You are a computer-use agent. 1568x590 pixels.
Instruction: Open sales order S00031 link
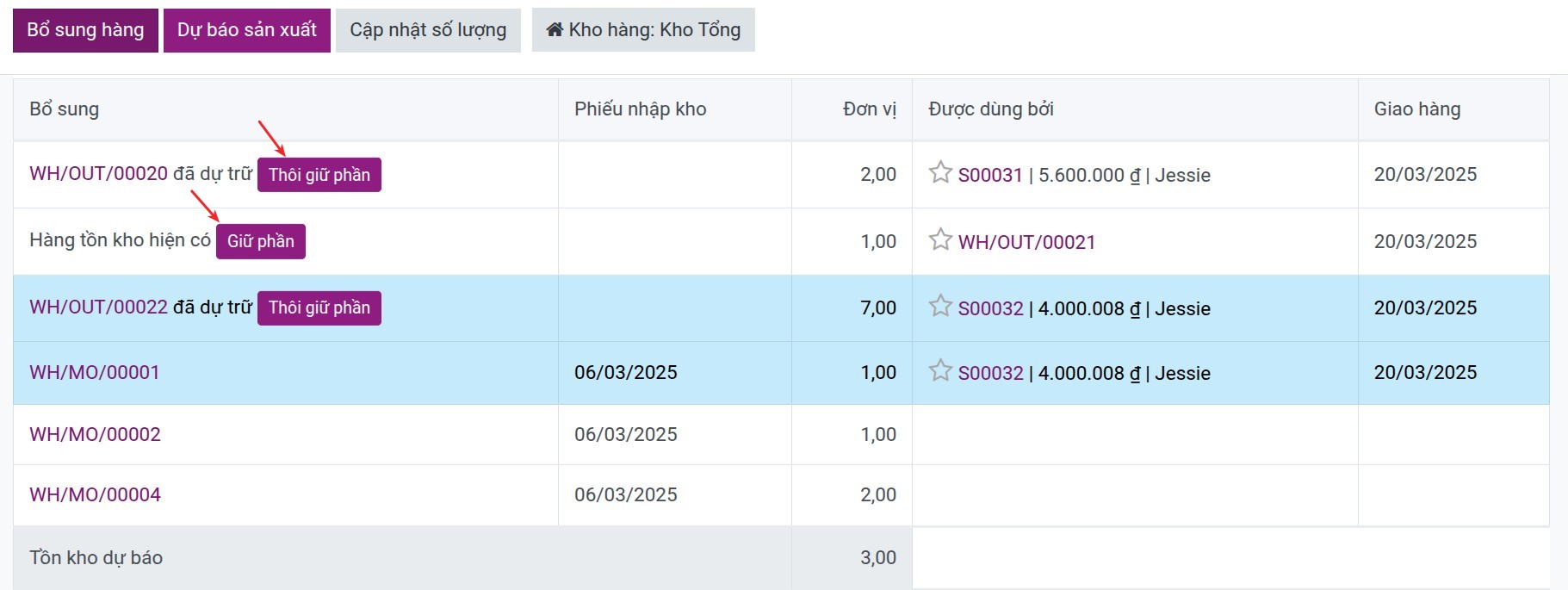[990, 176]
